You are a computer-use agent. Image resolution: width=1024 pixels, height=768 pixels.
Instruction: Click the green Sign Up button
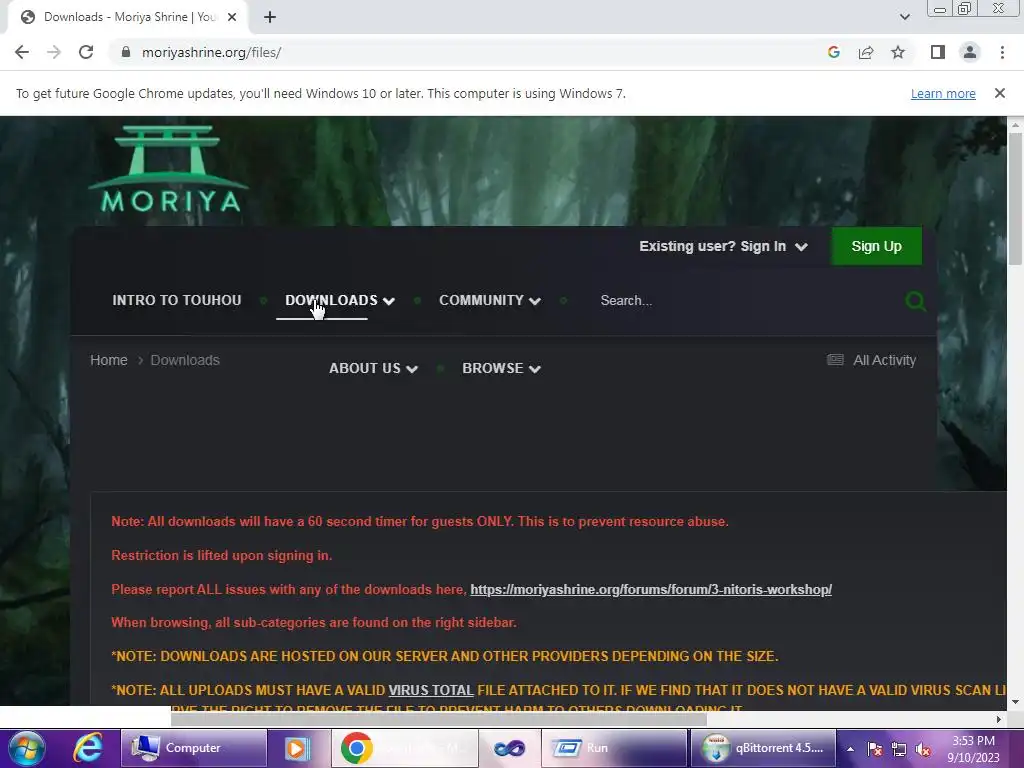point(876,246)
